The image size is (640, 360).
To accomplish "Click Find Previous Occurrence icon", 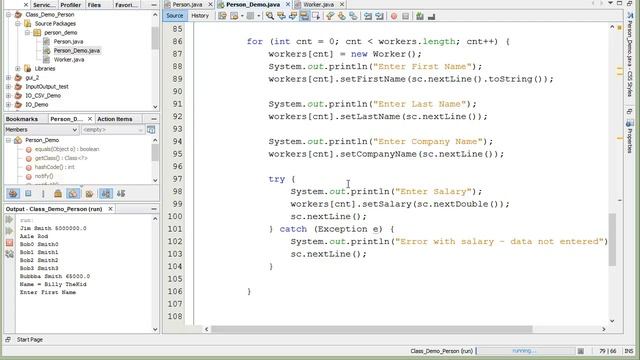I will (281, 16).
